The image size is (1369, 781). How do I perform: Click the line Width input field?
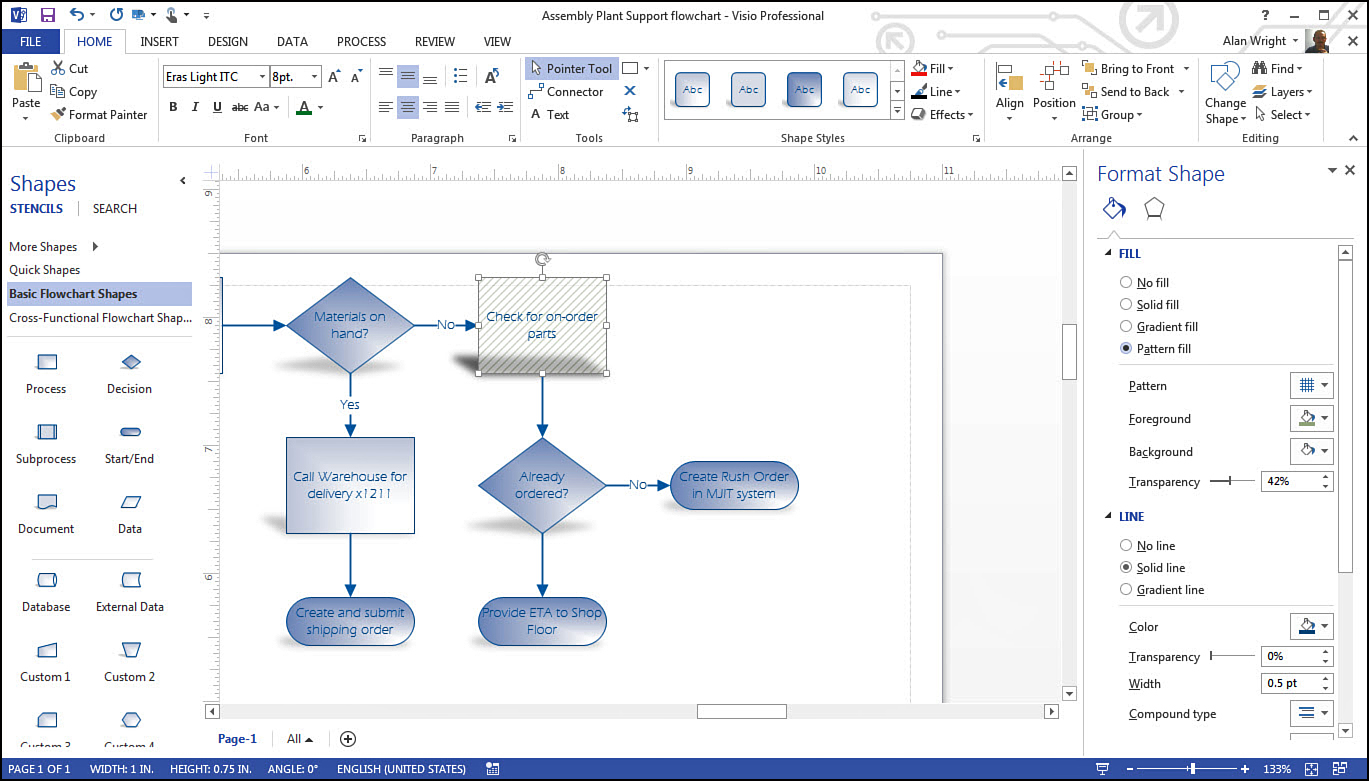(1290, 684)
